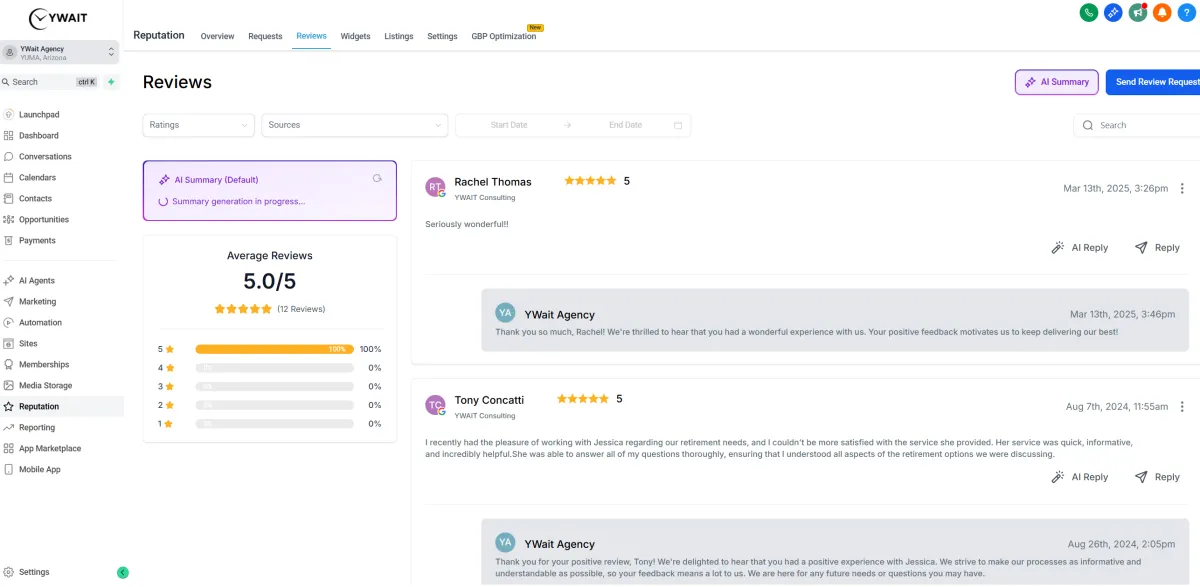Click Reply on Tony Concatti's review
The width and height of the screenshot is (1200, 587).
(1158, 477)
